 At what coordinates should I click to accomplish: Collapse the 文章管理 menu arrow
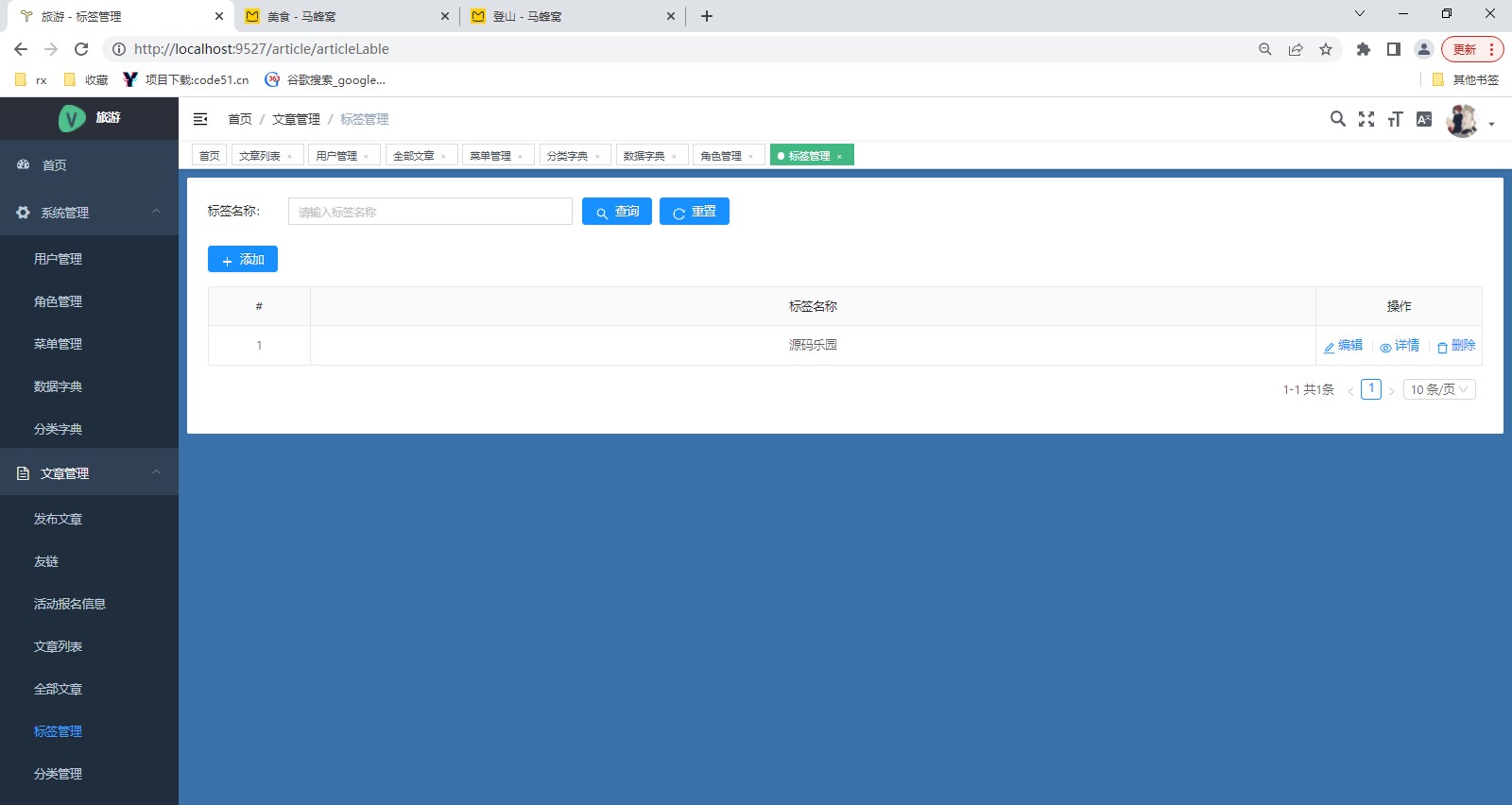click(x=157, y=472)
